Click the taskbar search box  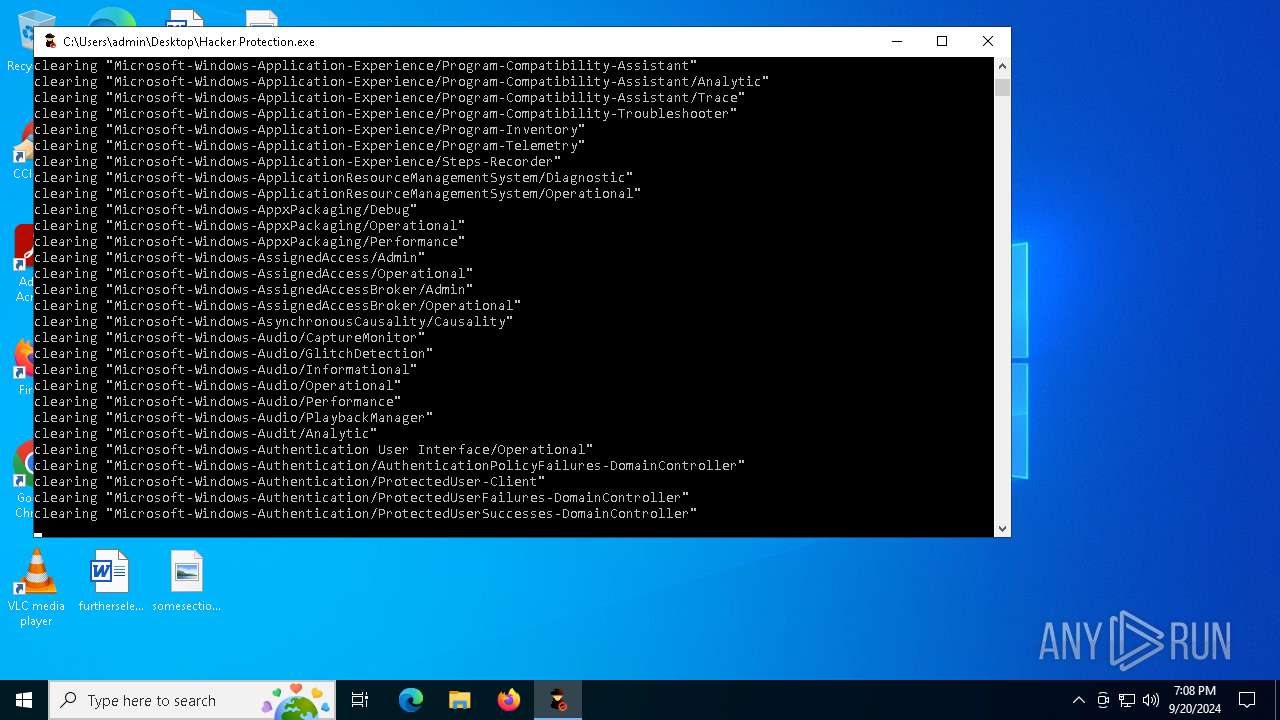[193, 700]
